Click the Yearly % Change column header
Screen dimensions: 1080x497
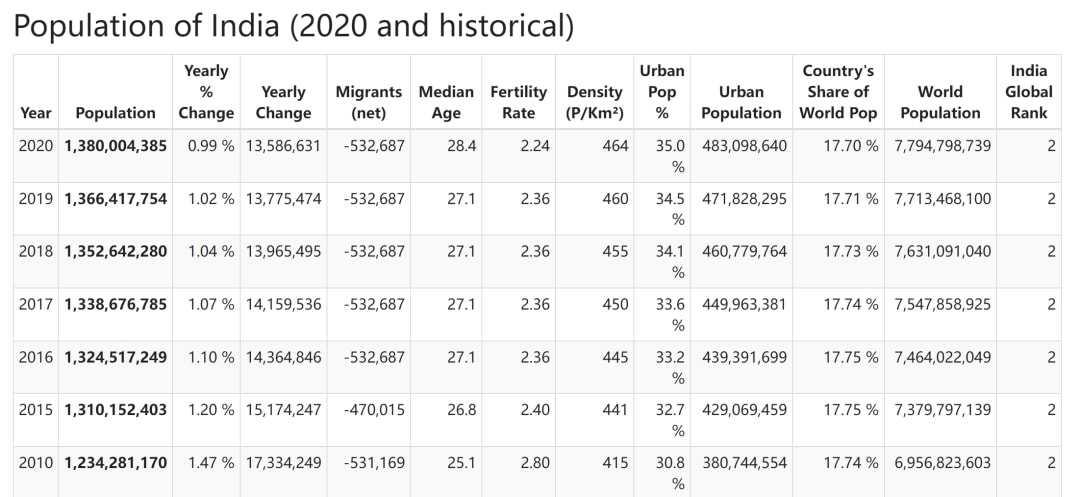click(206, 92)
